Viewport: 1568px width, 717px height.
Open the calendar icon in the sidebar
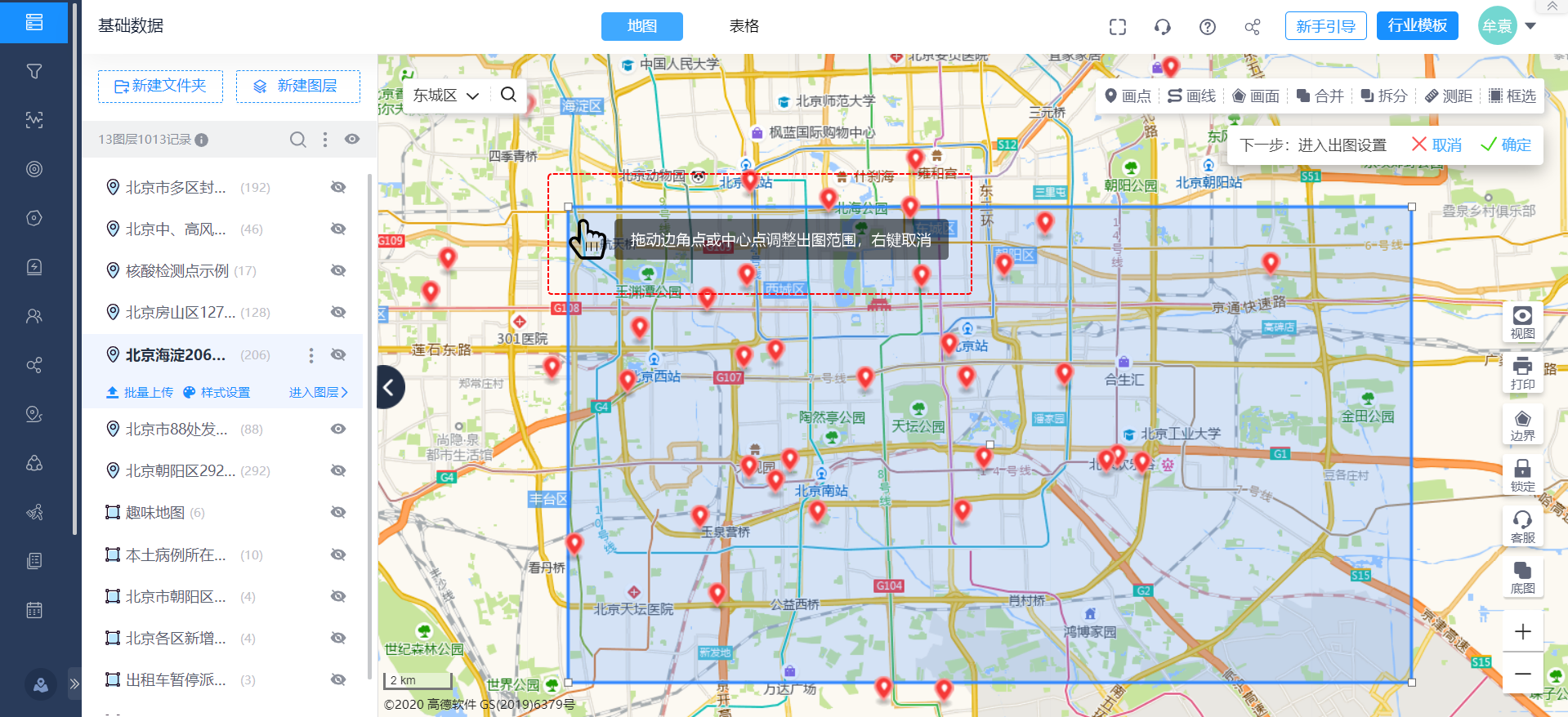tap(34, 610)
